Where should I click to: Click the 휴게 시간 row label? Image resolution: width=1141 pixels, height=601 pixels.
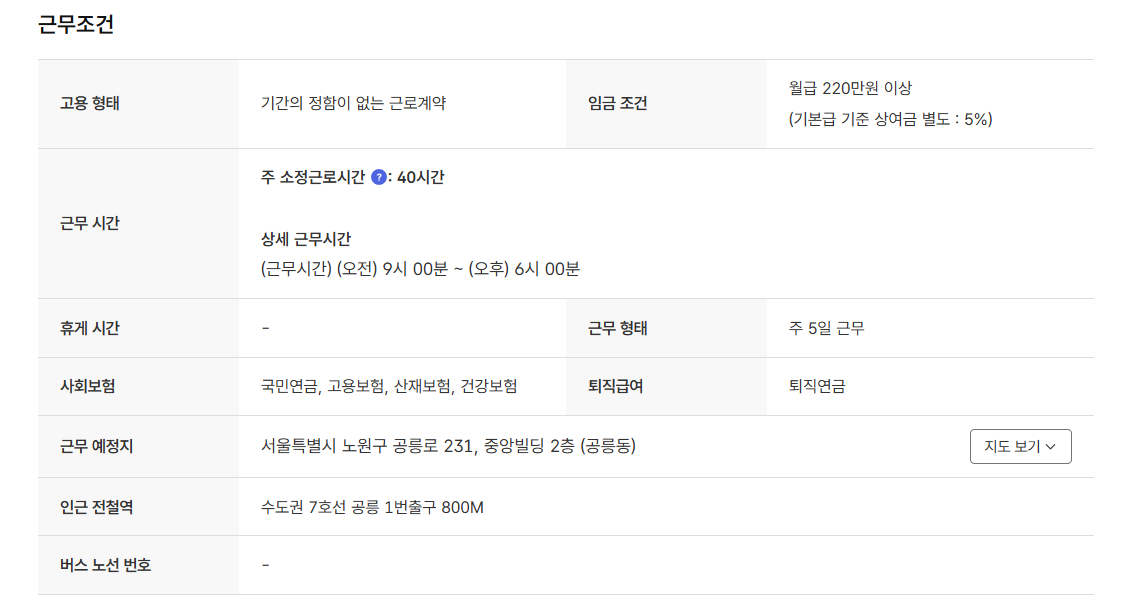click(x=82, y=327)
